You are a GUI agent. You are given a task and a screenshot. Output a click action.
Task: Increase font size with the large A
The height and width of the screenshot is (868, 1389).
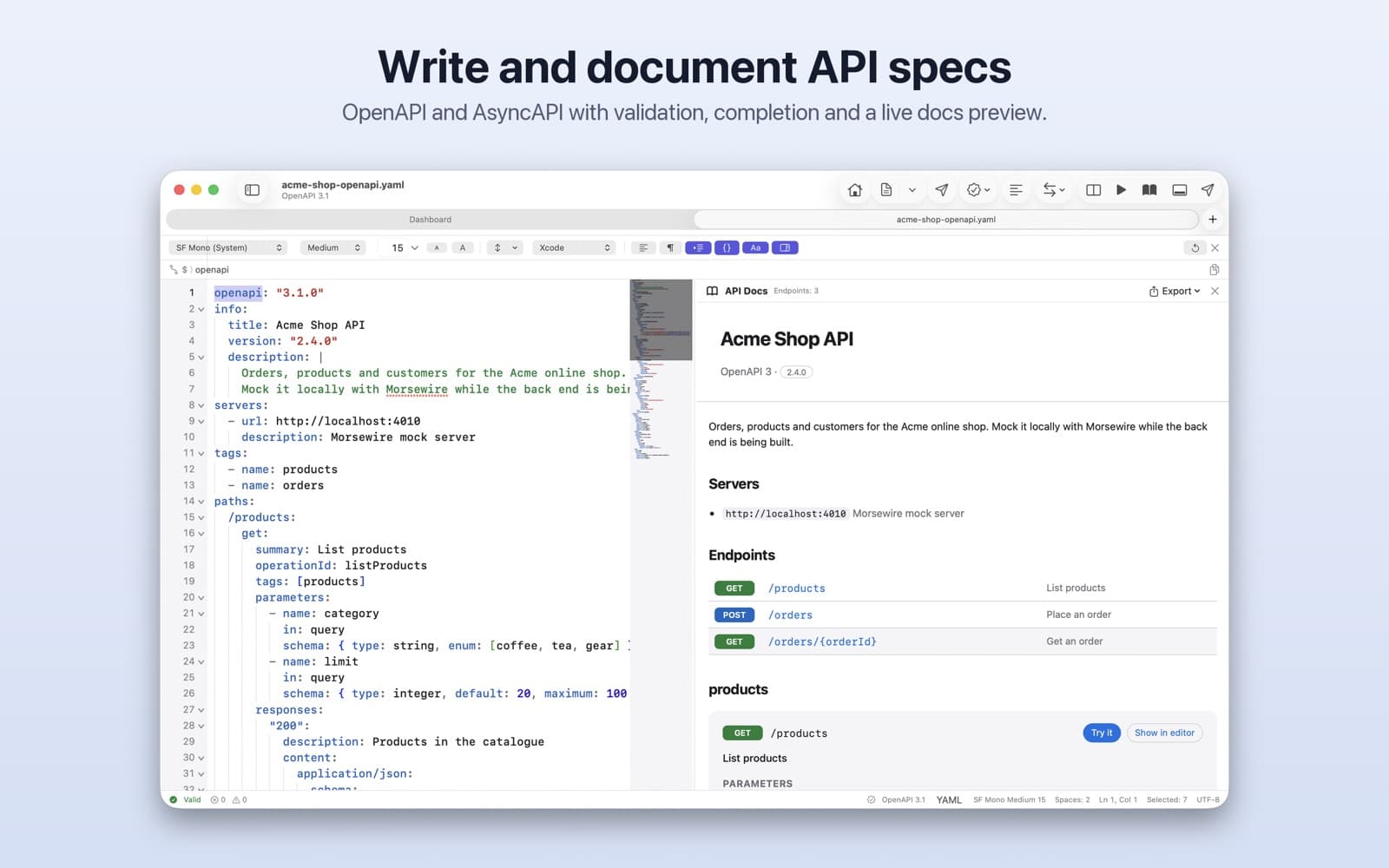coord(463,248)
